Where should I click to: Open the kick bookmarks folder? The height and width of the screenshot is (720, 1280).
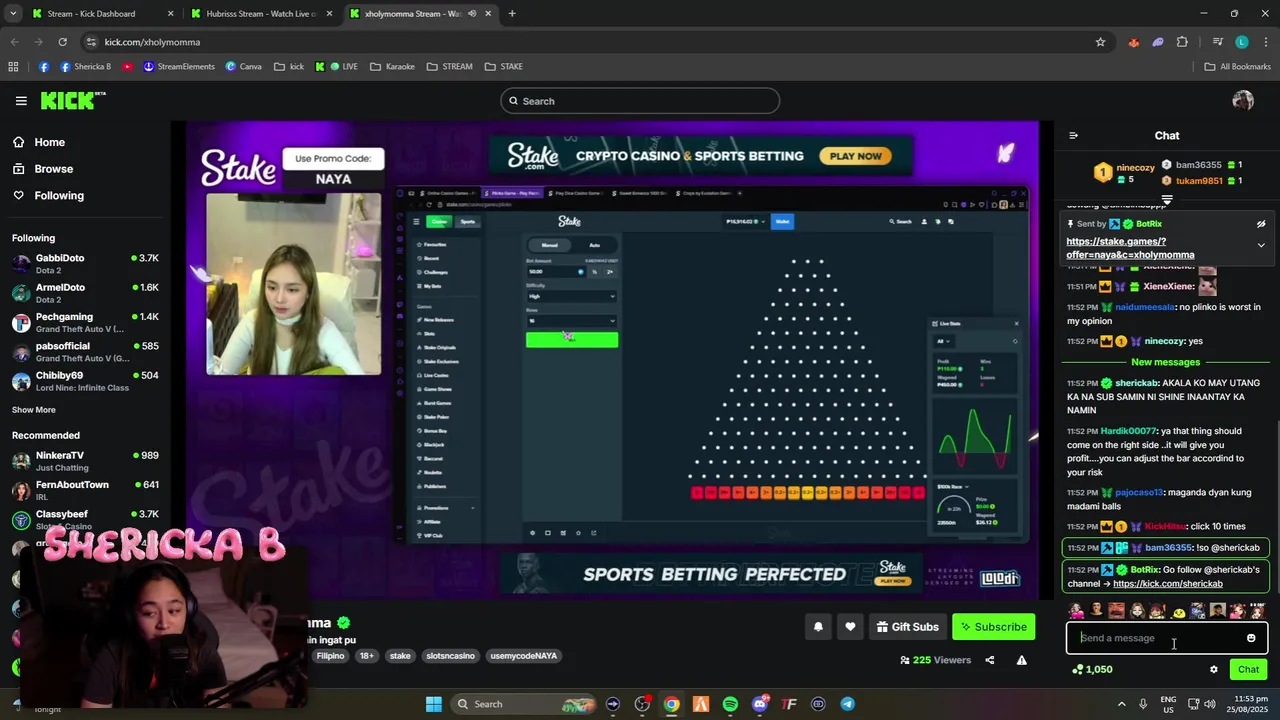pos(288,67)
